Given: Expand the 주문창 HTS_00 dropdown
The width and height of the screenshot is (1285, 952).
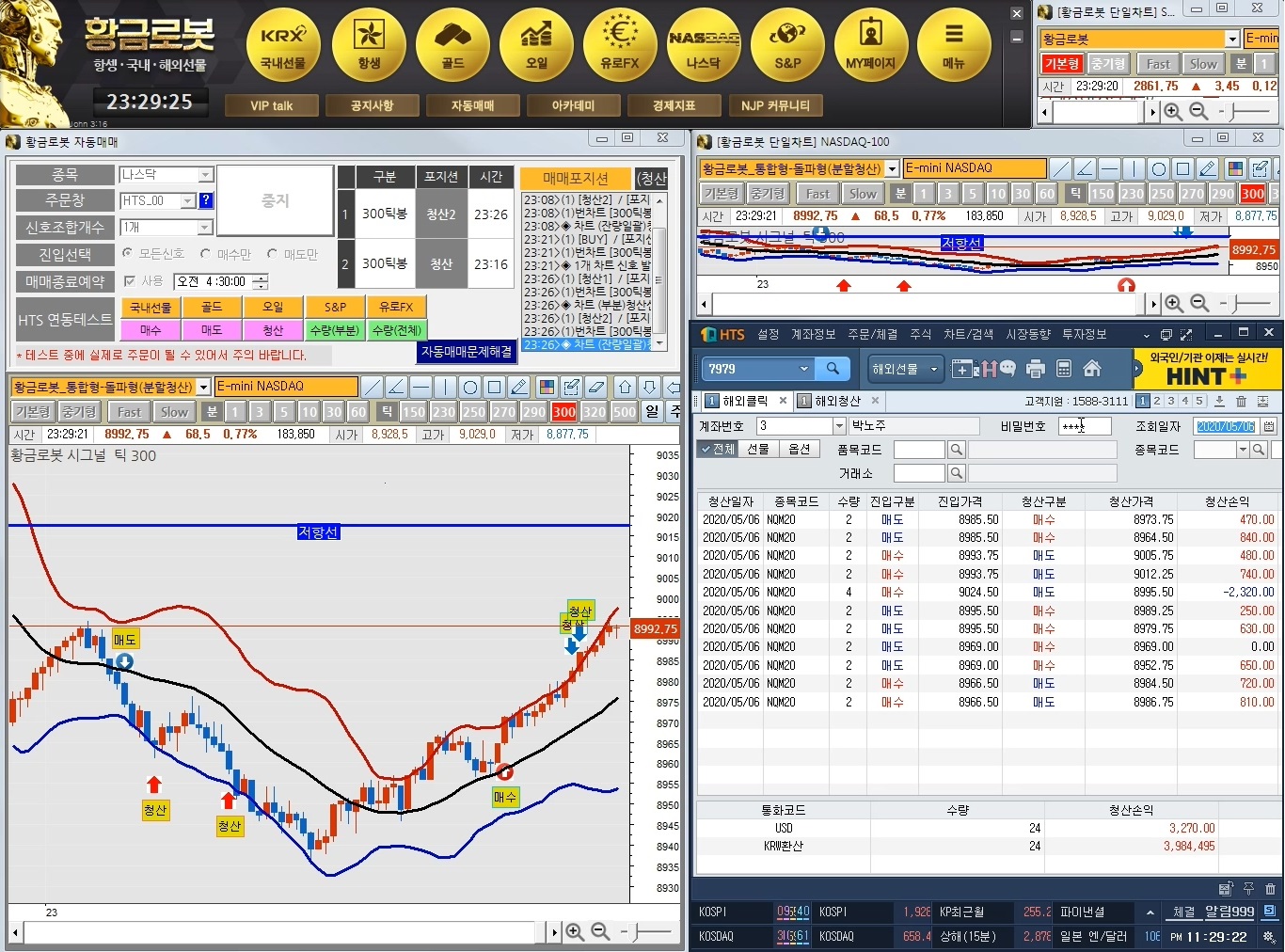Looking at the screenshot, I should pyautogui.click(x=188, y=200).
